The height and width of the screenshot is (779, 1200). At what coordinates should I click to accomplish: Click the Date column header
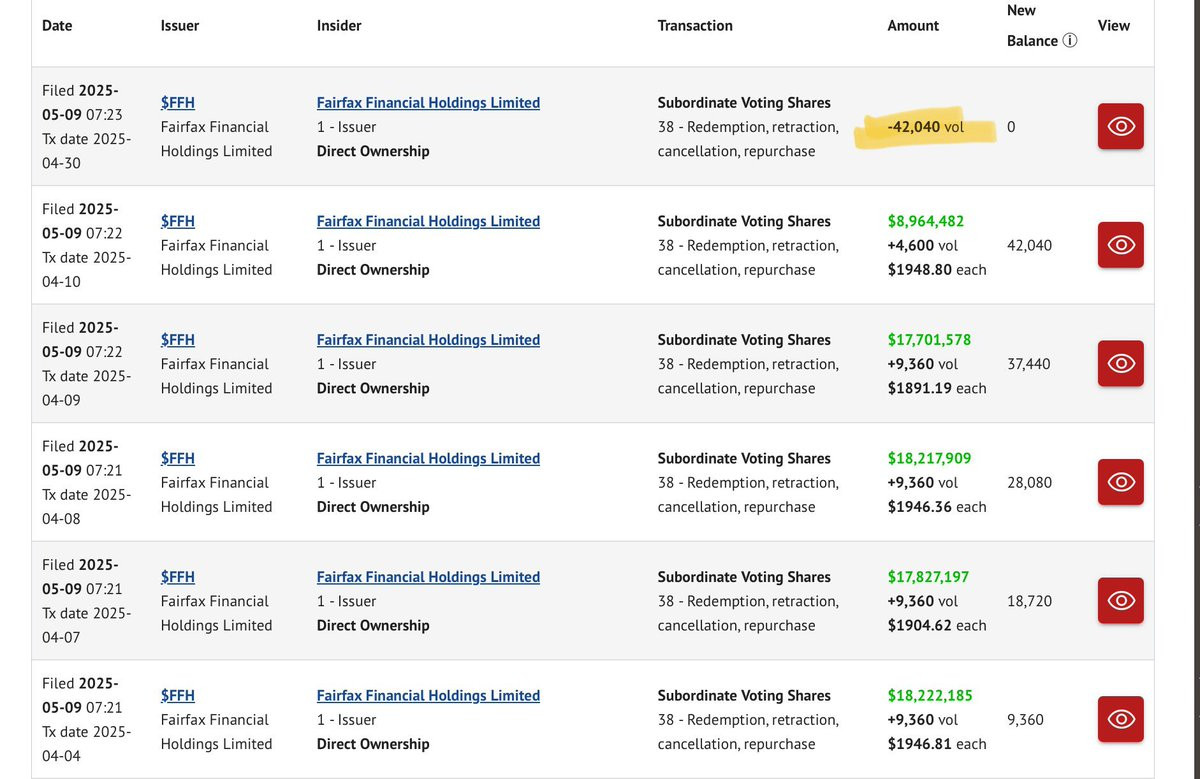57,25
